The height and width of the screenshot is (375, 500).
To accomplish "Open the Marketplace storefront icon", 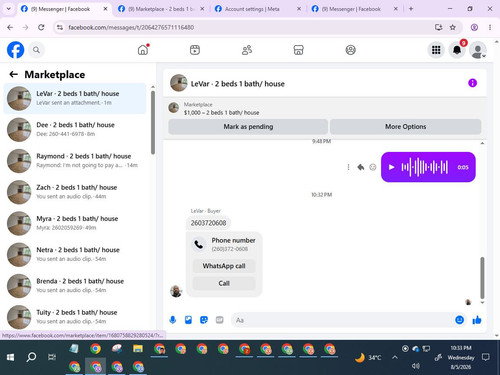I will 298,50.
